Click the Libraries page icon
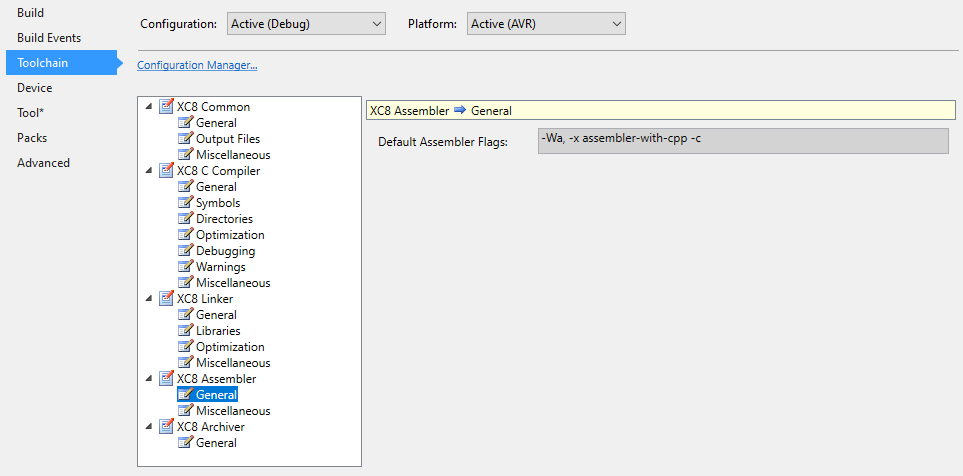The height and width of the screenshot is (476, 963). [185, 331]
